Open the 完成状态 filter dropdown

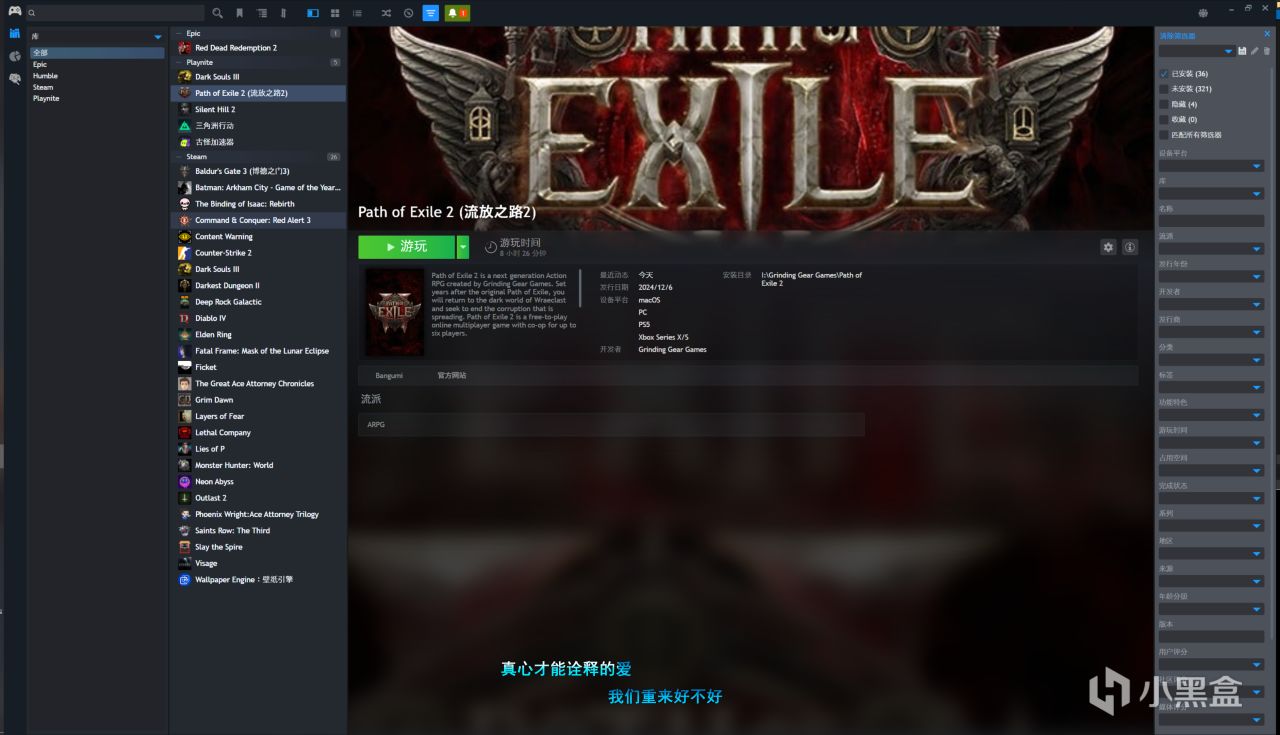(x=1211, y=498)
